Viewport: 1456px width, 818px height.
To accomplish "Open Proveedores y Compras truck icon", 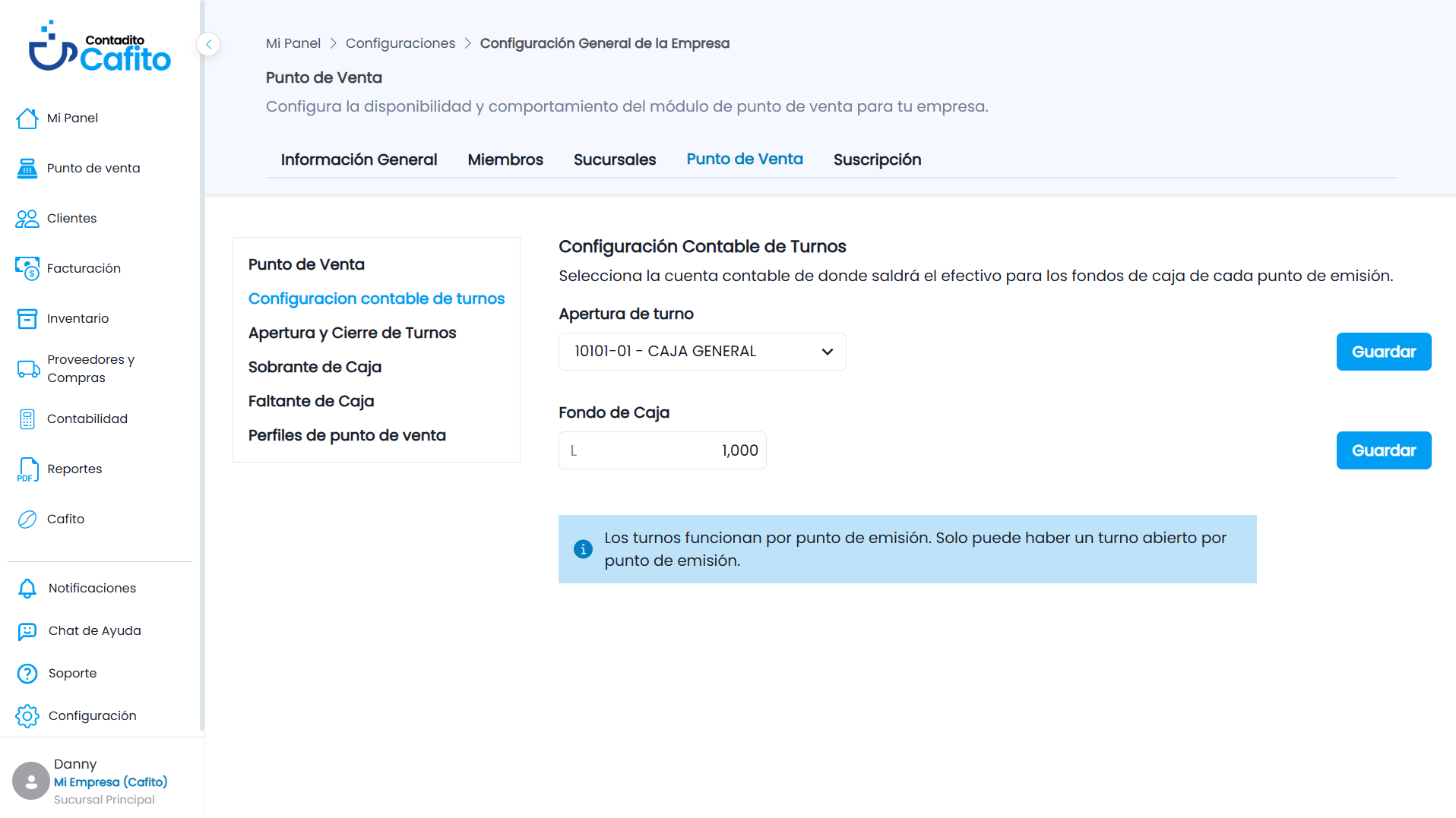I will click(28, 368).
